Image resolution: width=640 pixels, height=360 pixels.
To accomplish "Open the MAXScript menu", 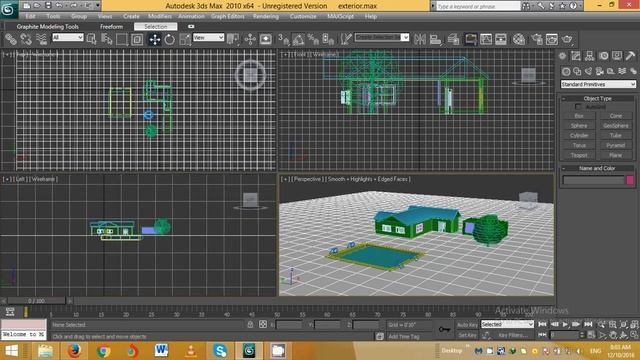I will tap(340, 16).
